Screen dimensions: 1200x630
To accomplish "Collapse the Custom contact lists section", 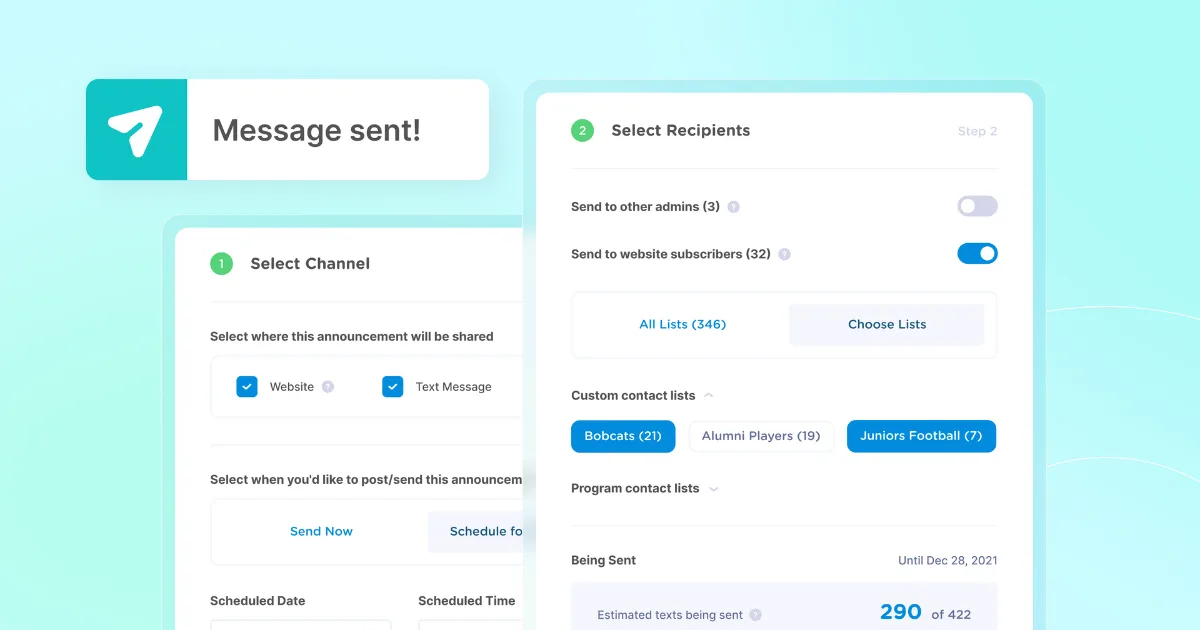I will (x=710, y=395).
